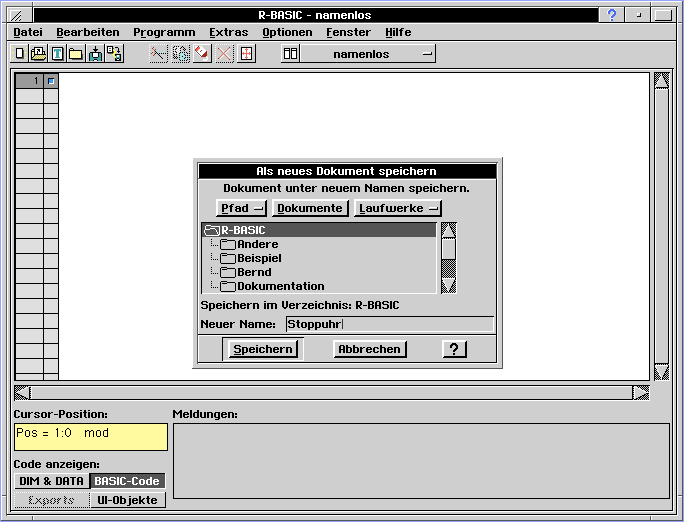Image resolution: width=684 pixels, height=522 pixels.
Task: Click the two-column window layout icon
Action: click(290, 54)
